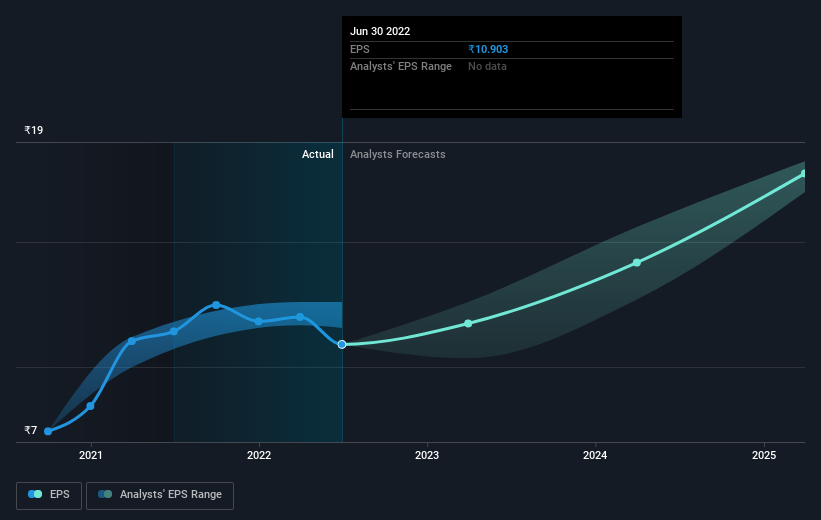
Task: Toggle the EPS legend button
Action: (49, 495)
